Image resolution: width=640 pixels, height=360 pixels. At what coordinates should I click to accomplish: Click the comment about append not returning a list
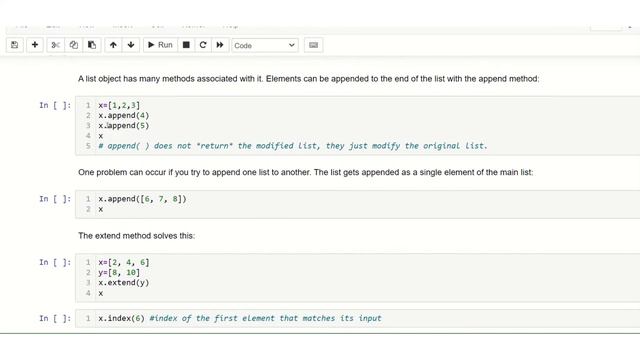pyautogui.click(x=293, y=146)
